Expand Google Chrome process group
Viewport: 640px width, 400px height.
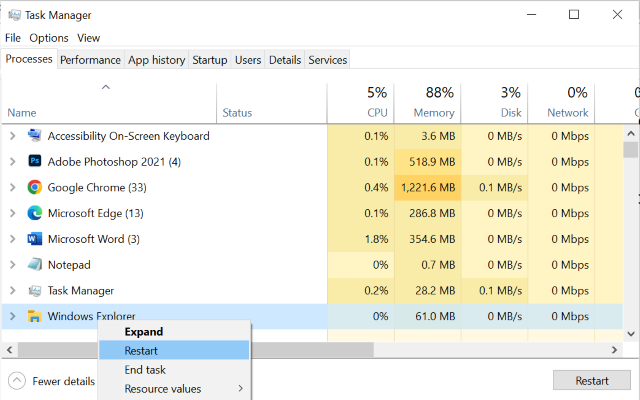pos(13,187)
